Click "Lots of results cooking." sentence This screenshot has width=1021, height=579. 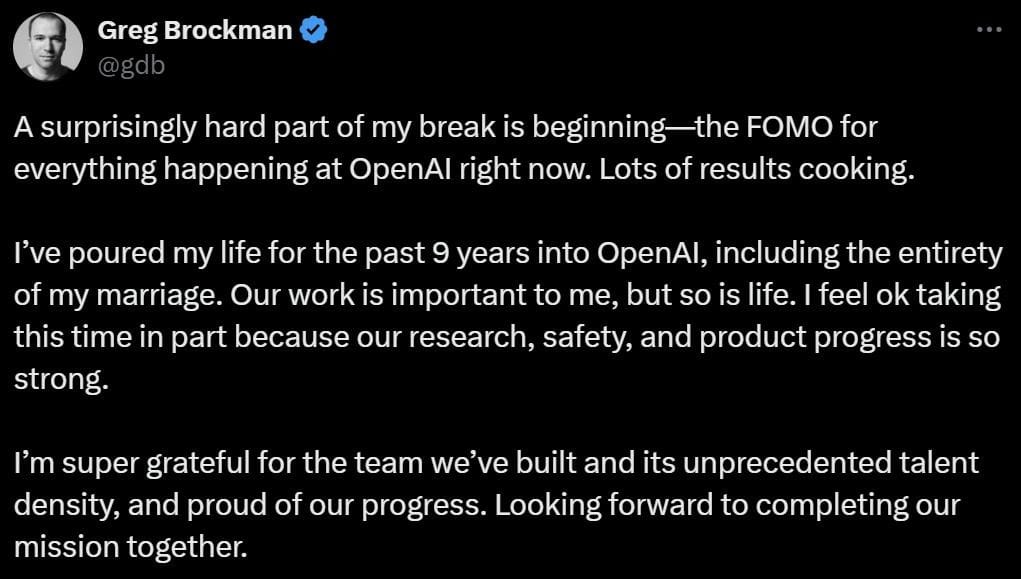757,170
